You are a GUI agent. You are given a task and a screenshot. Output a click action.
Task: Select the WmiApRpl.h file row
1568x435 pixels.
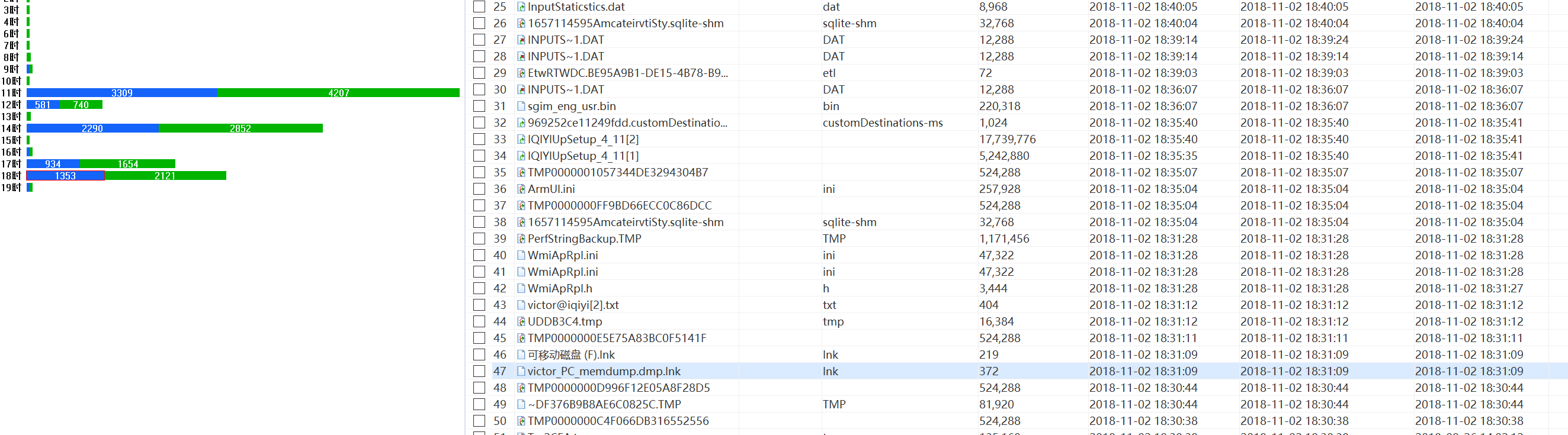point(559,288)
